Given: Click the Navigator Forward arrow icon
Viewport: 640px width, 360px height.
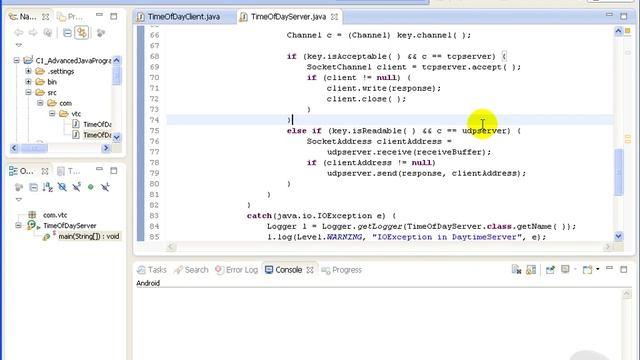Looking at the screenshot, I should coord(33,33).
